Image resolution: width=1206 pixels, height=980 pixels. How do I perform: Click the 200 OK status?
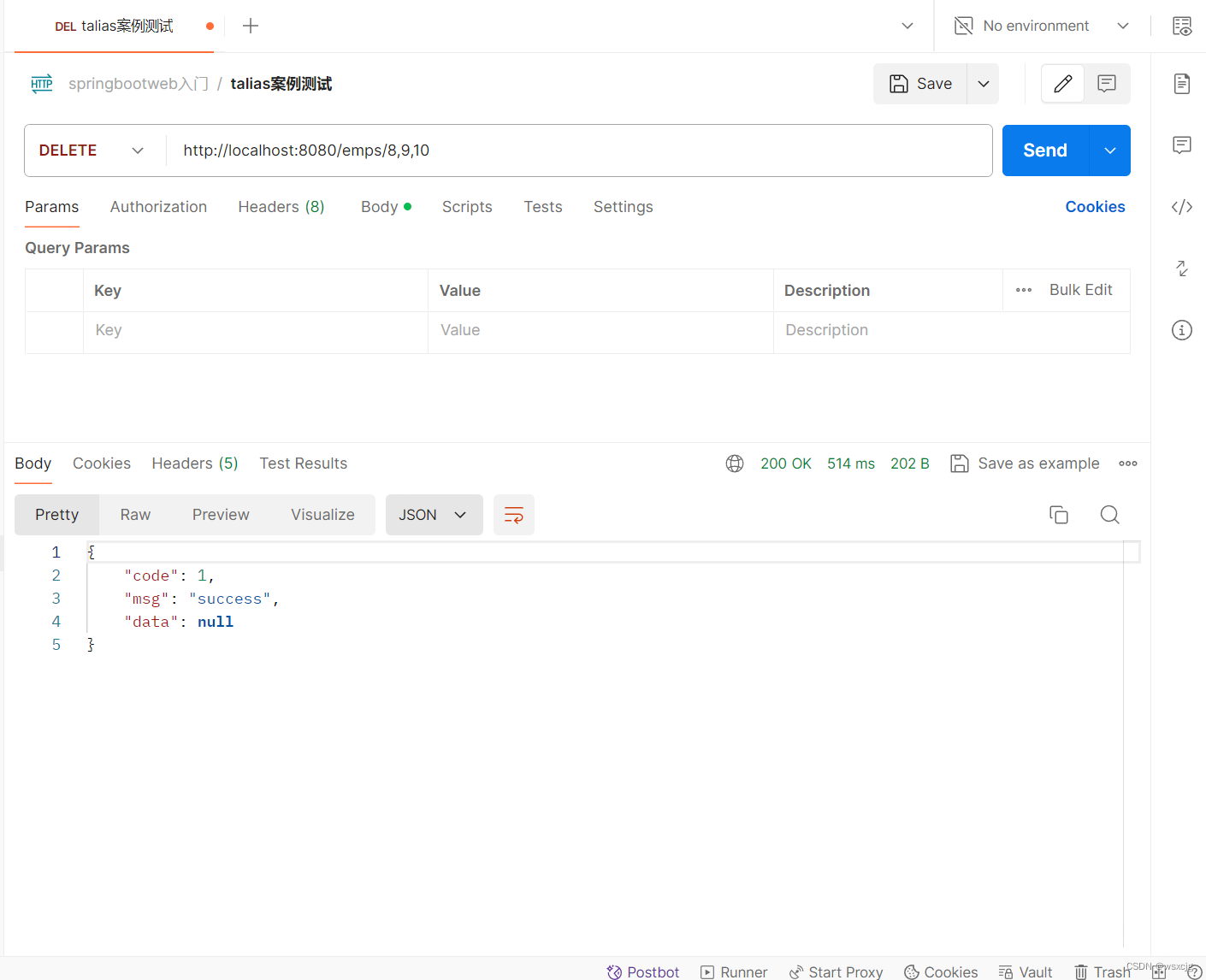[786, 463]
